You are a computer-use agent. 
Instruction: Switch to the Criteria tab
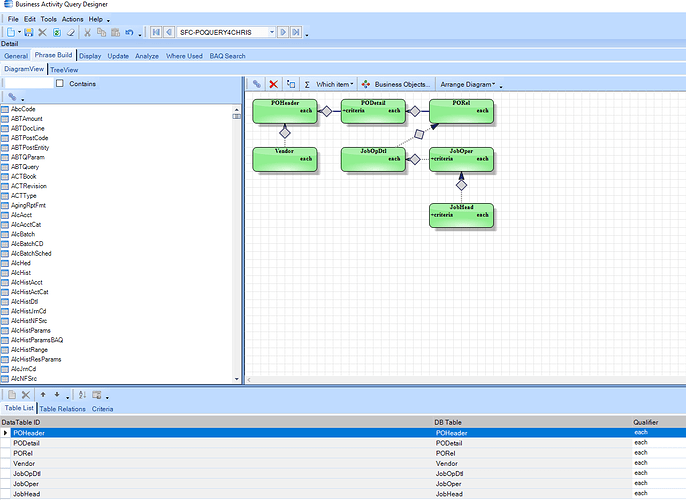coord(102,409)
